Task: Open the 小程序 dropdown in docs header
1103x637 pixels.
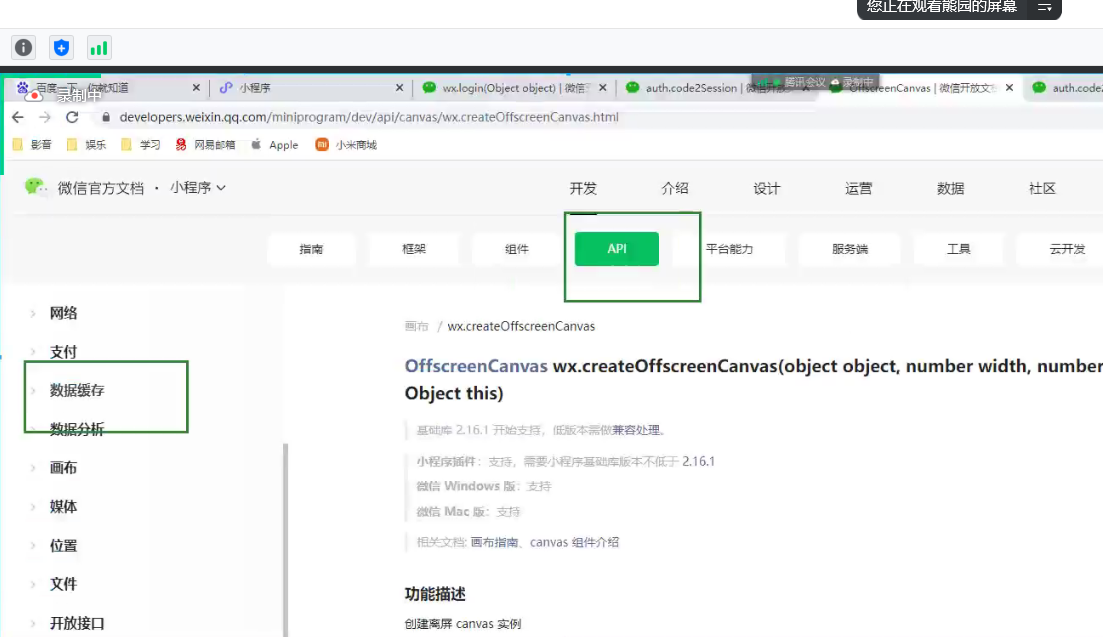Action: (x=198, y=188)
